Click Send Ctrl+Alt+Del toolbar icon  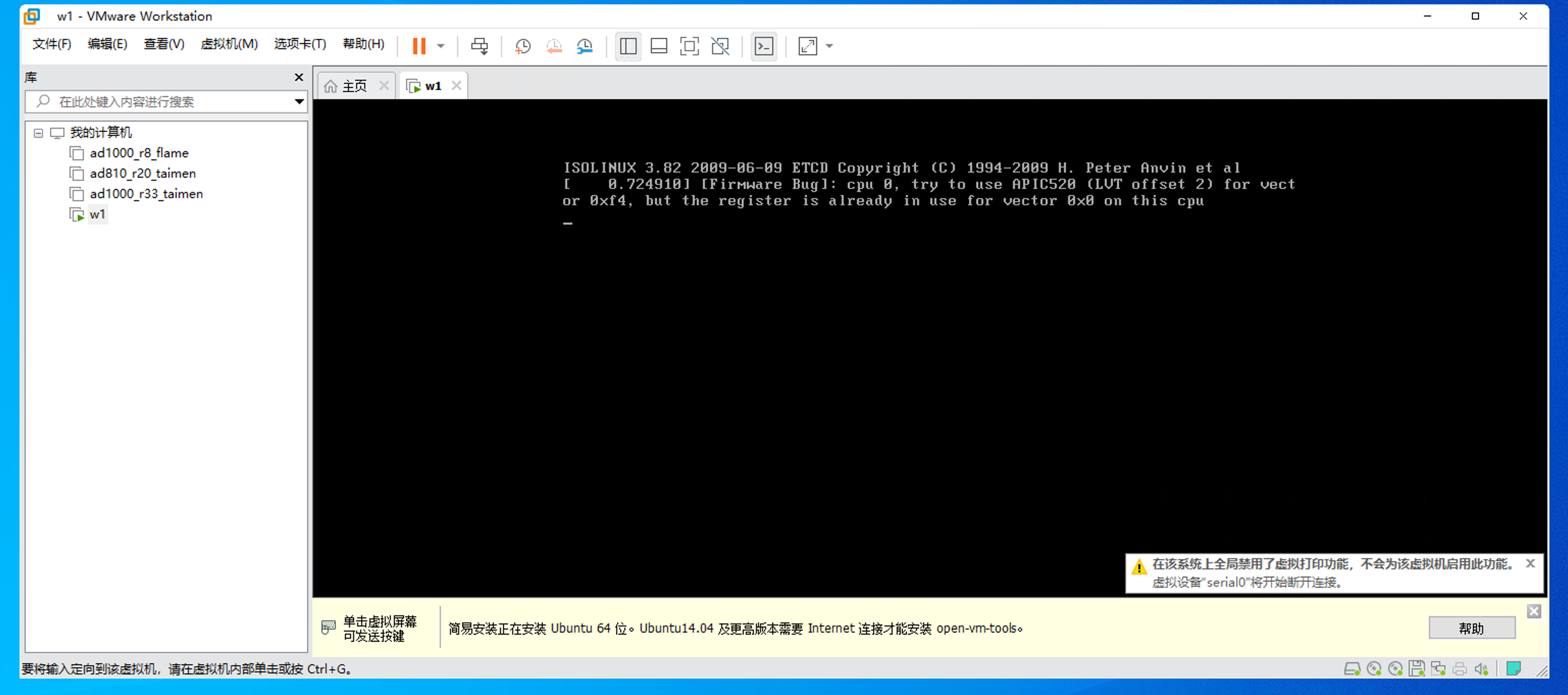(479, 46)
